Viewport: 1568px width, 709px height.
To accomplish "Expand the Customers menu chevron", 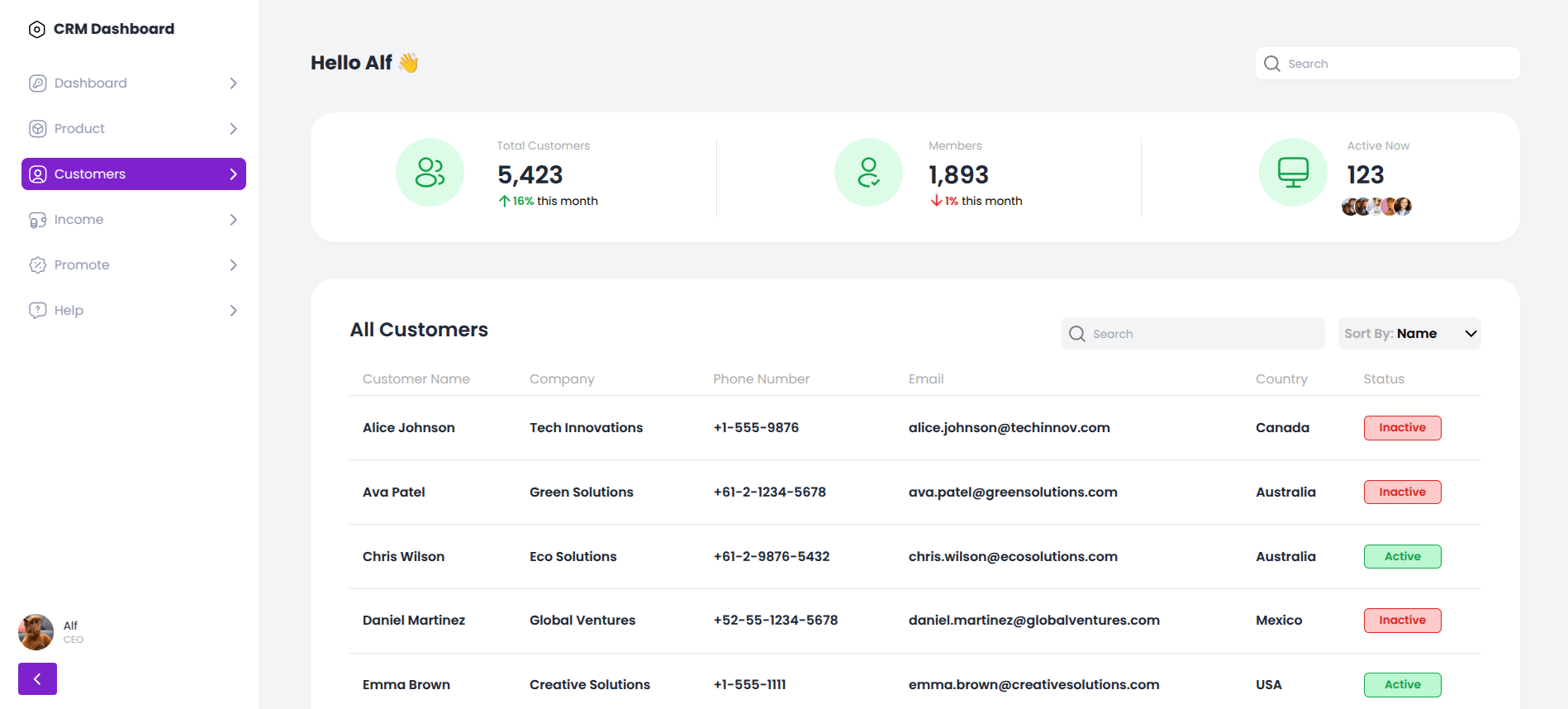I will [233, 174].
